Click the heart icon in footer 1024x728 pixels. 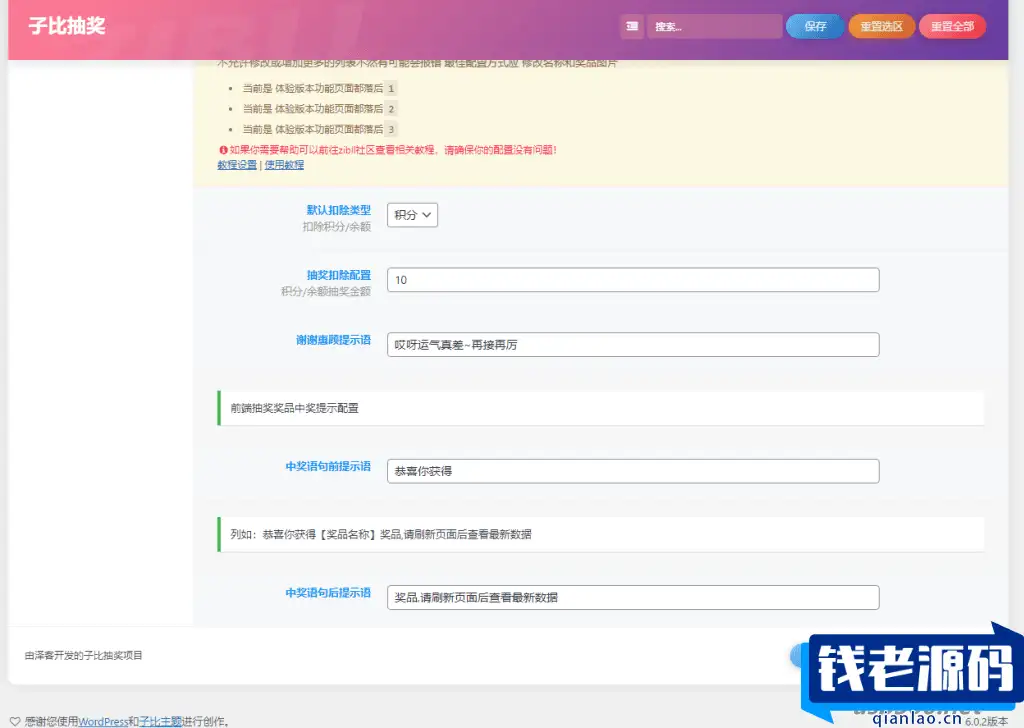tap(15, 721)
